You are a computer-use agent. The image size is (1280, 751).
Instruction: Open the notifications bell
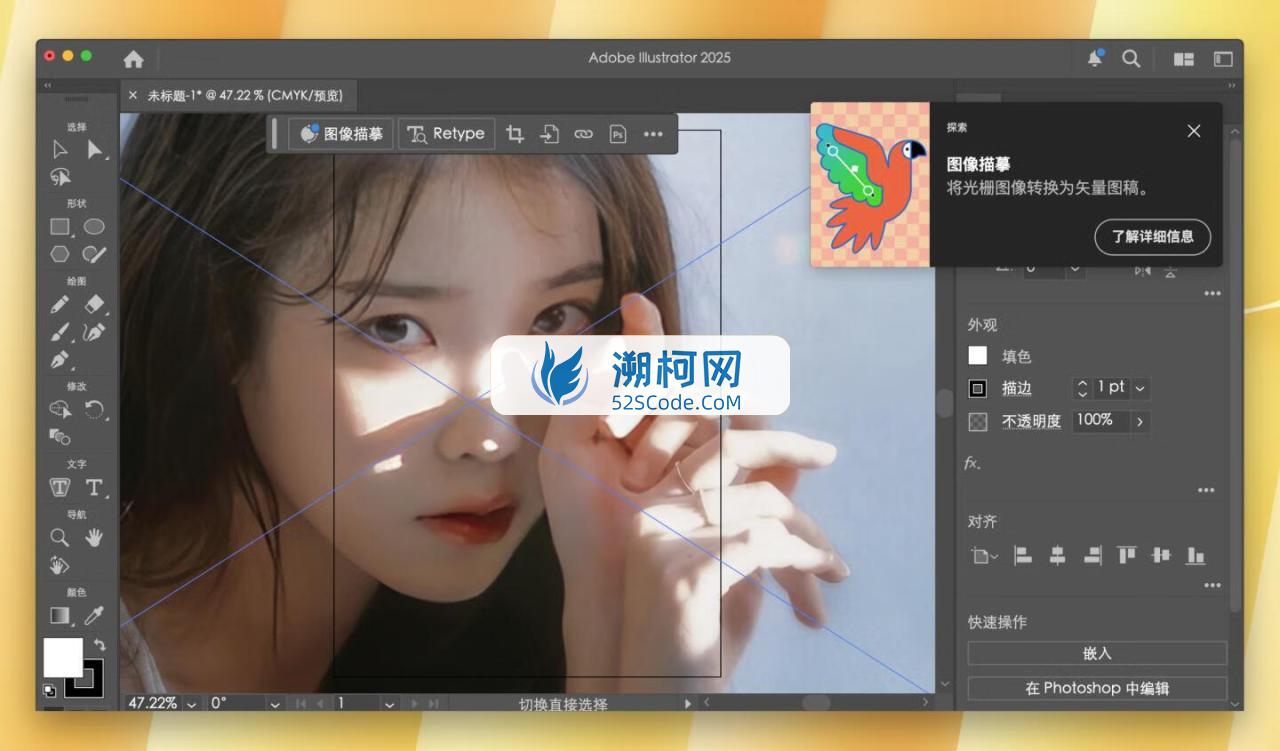click(x=1095, y=58)
